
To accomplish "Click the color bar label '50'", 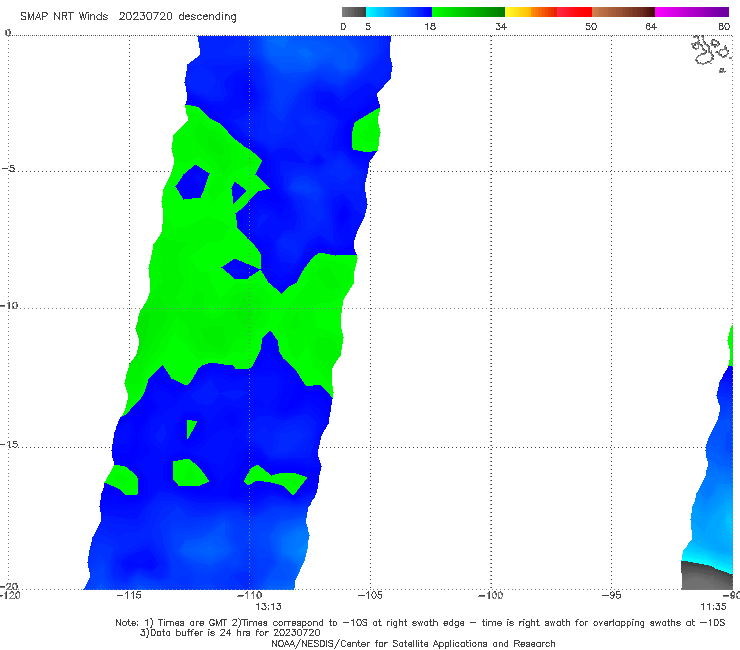I will [591, 26].
